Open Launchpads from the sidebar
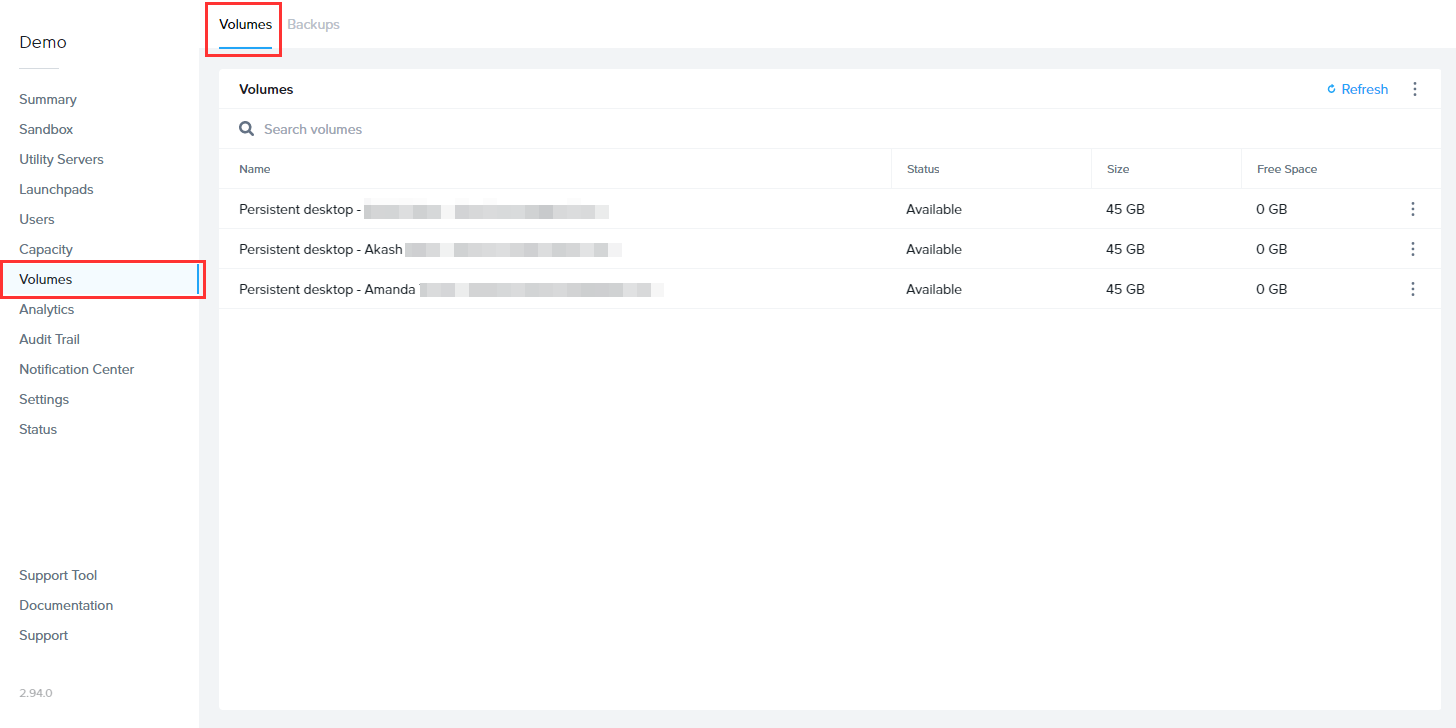The height and width of the screenshot is (728, 1456). click(x=56, y=189)
